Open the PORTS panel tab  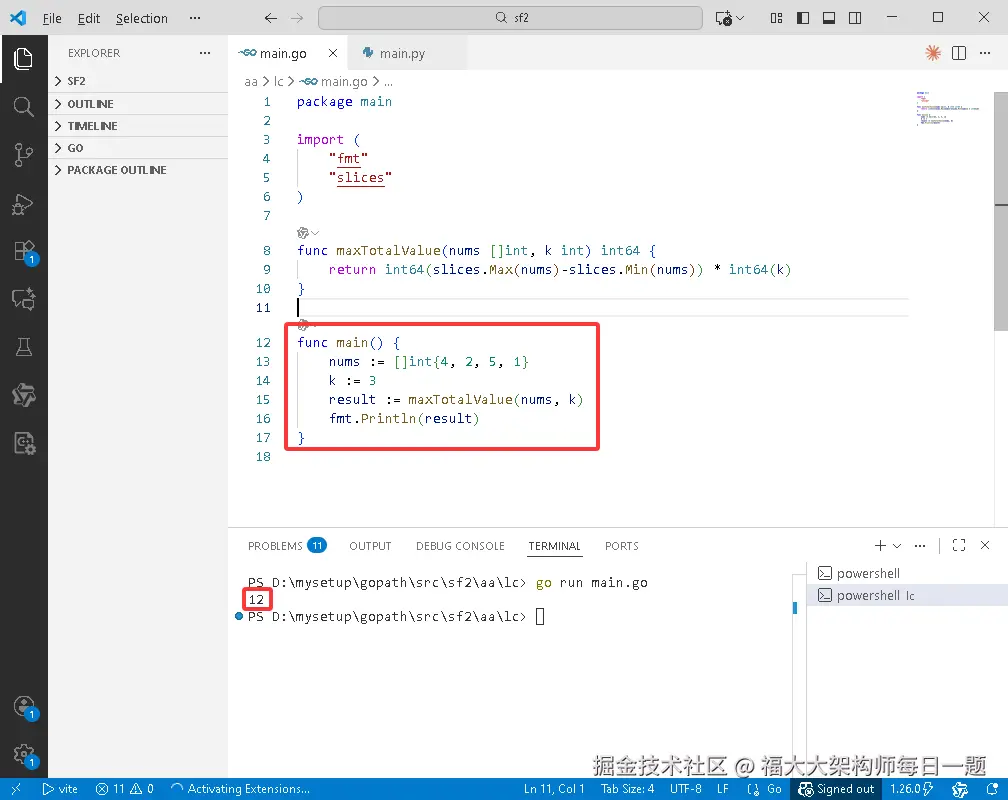(622, 545)
